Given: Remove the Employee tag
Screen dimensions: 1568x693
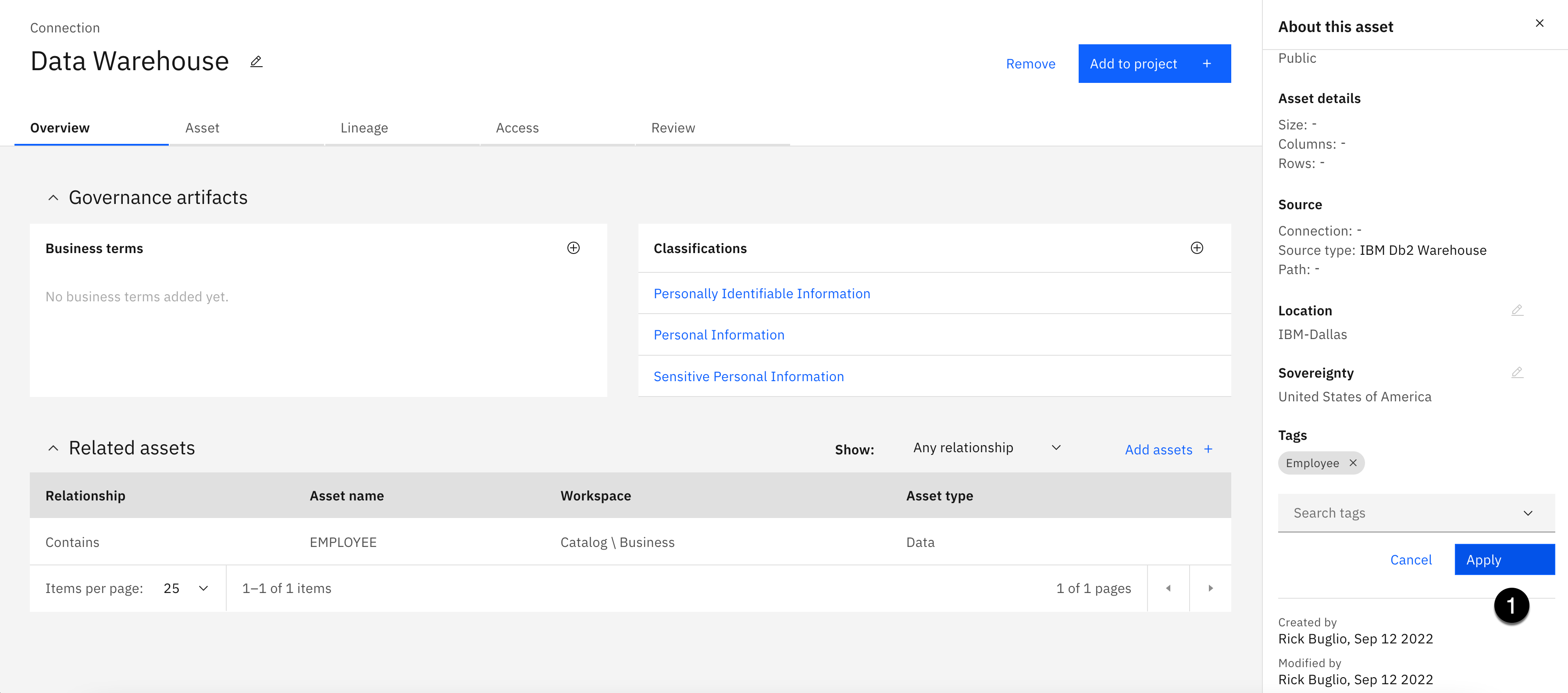Looking at the screenshot, I should pos(1353,463).
